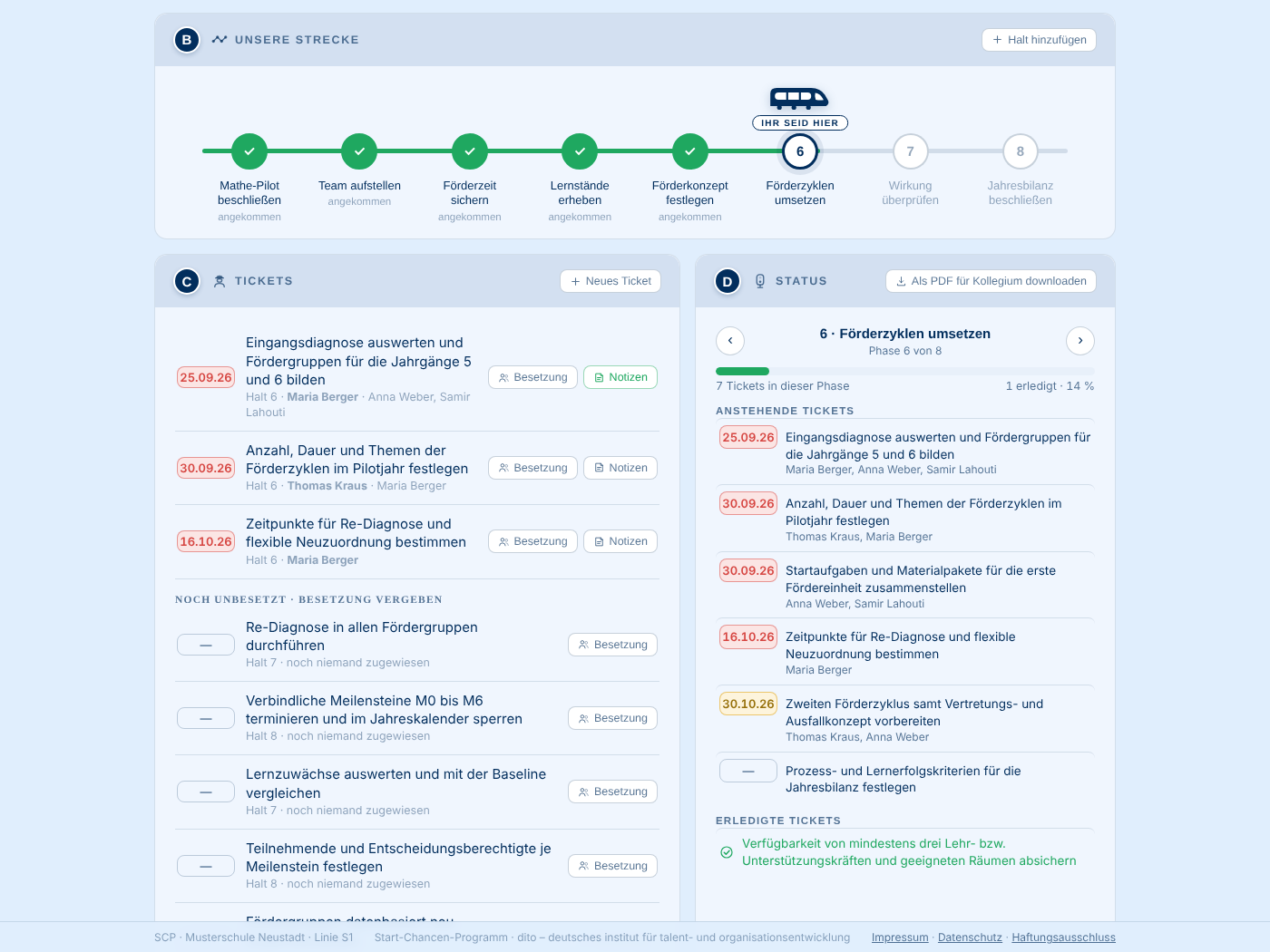Screen dimensions: 1270x952
Task: Go to previous phase with left chevron
Action: click(730, 341)
